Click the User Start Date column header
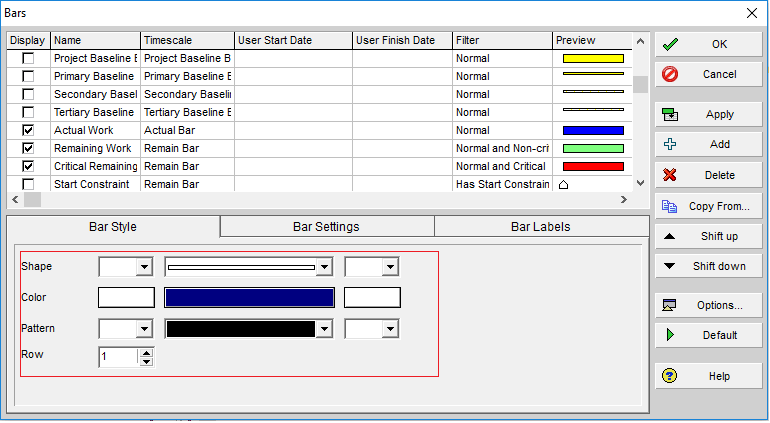The height and width of the screenshot is (423, 770). (294, 40)
